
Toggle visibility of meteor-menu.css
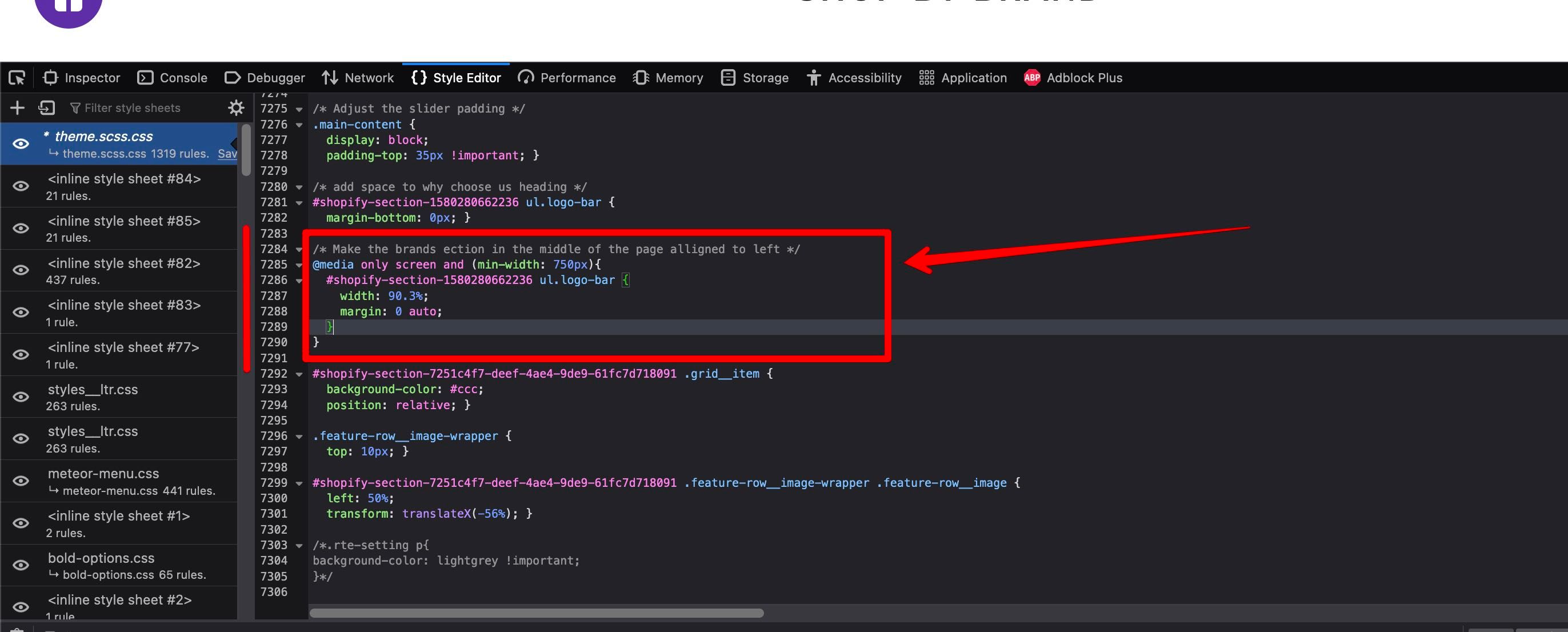pos(21,481)
